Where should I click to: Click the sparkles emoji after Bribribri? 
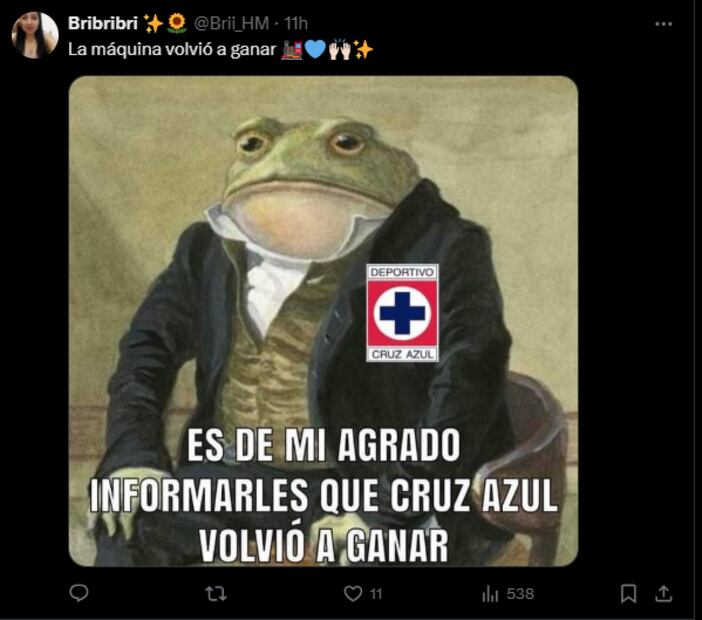pyautogui.click(x=153, y=24)
